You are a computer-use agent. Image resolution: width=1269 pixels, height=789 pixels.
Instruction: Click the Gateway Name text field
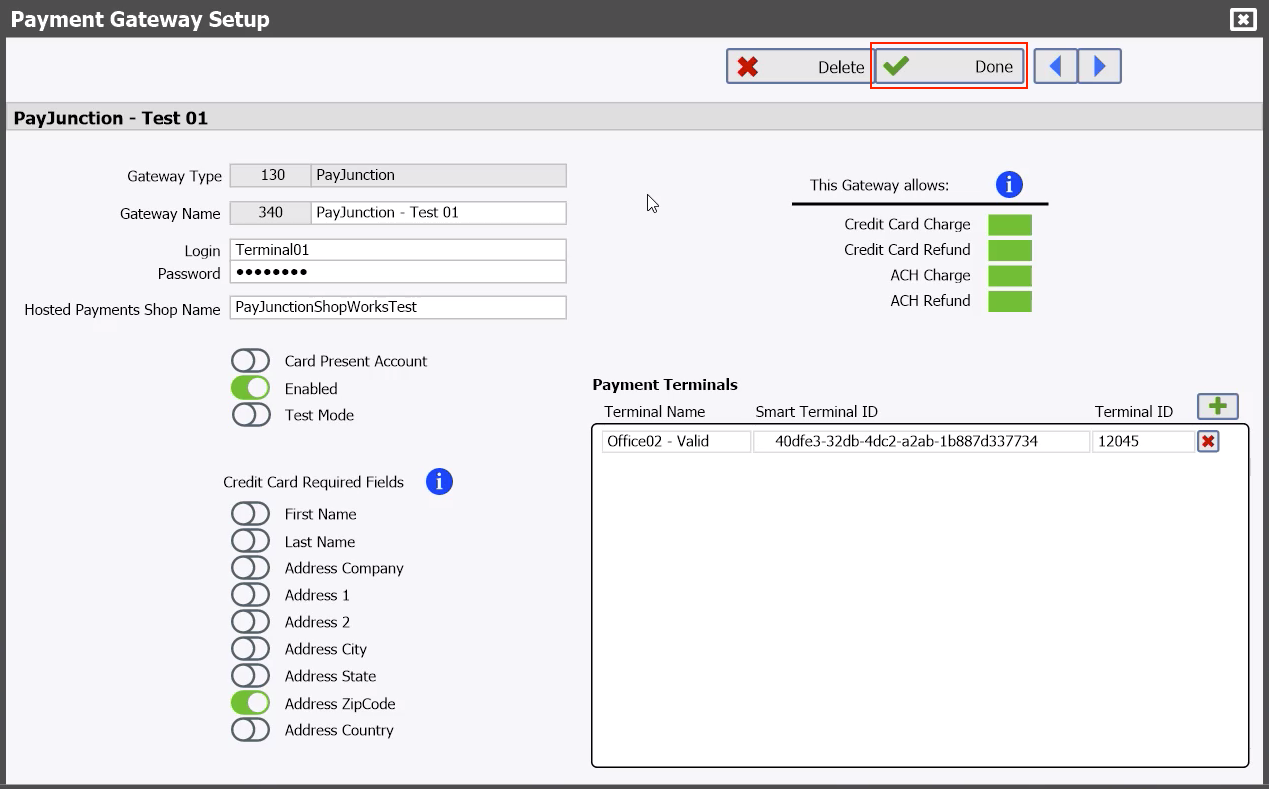pos(439,213)
